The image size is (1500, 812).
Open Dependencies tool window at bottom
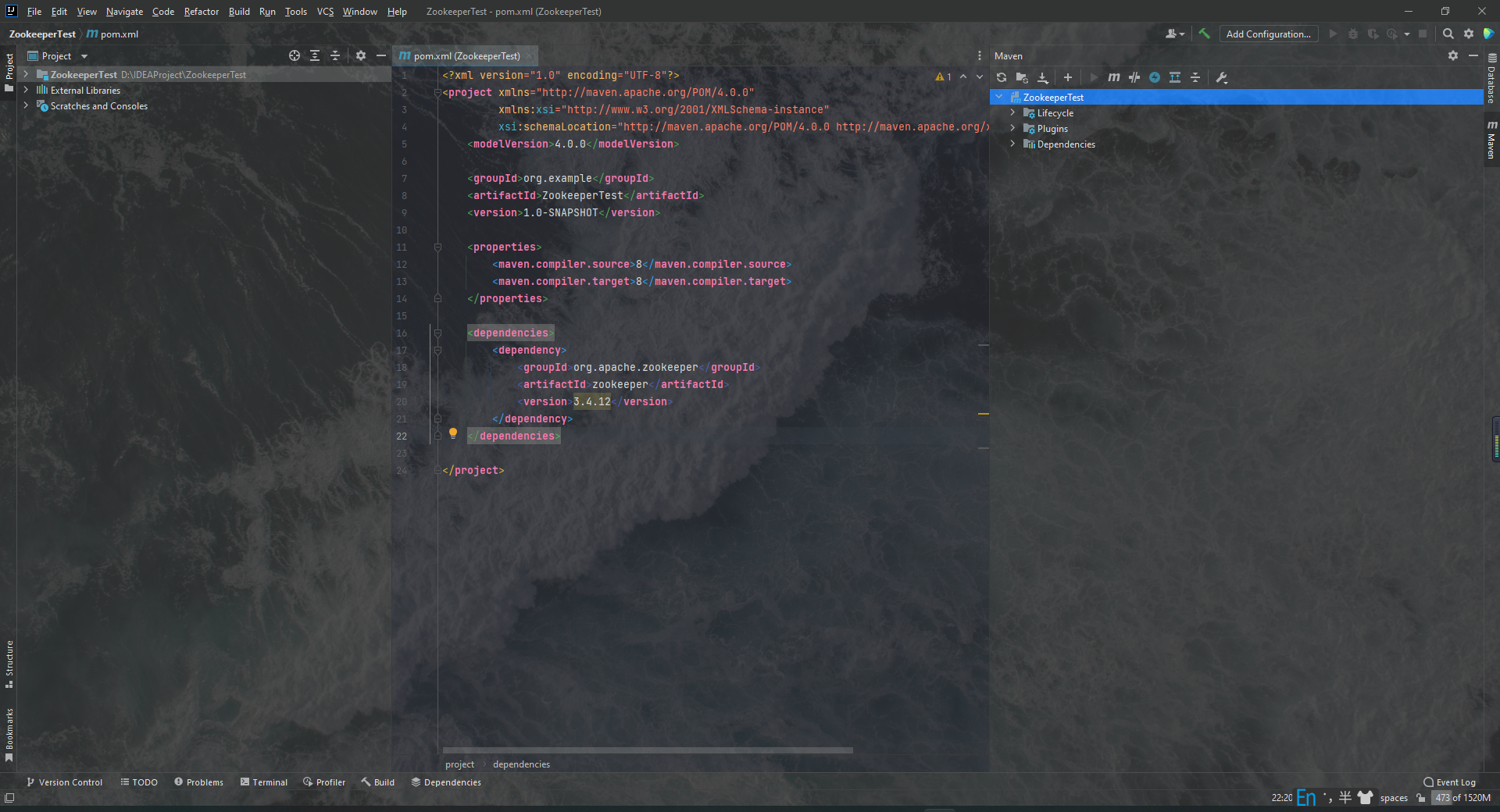[446, 782]
